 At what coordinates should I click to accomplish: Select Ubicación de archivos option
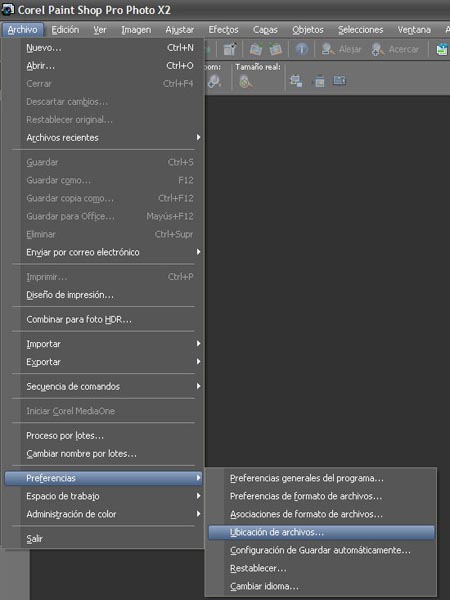[321, 532]
